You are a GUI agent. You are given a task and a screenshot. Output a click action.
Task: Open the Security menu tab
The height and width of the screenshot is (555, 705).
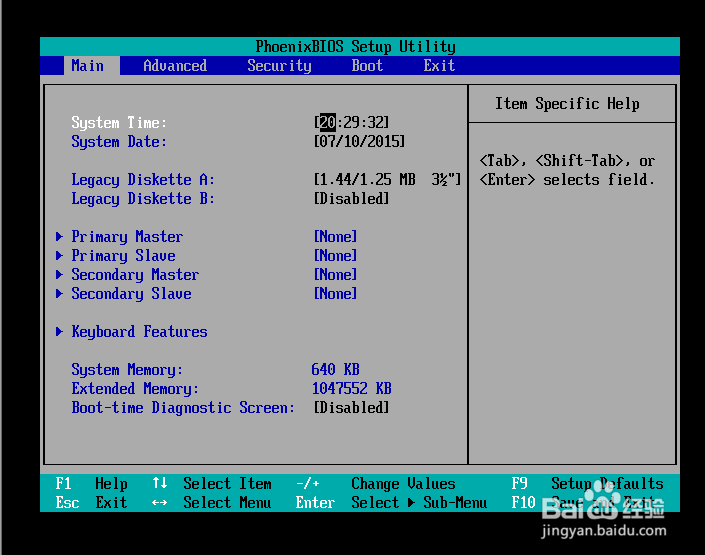(x=279, y=66)
